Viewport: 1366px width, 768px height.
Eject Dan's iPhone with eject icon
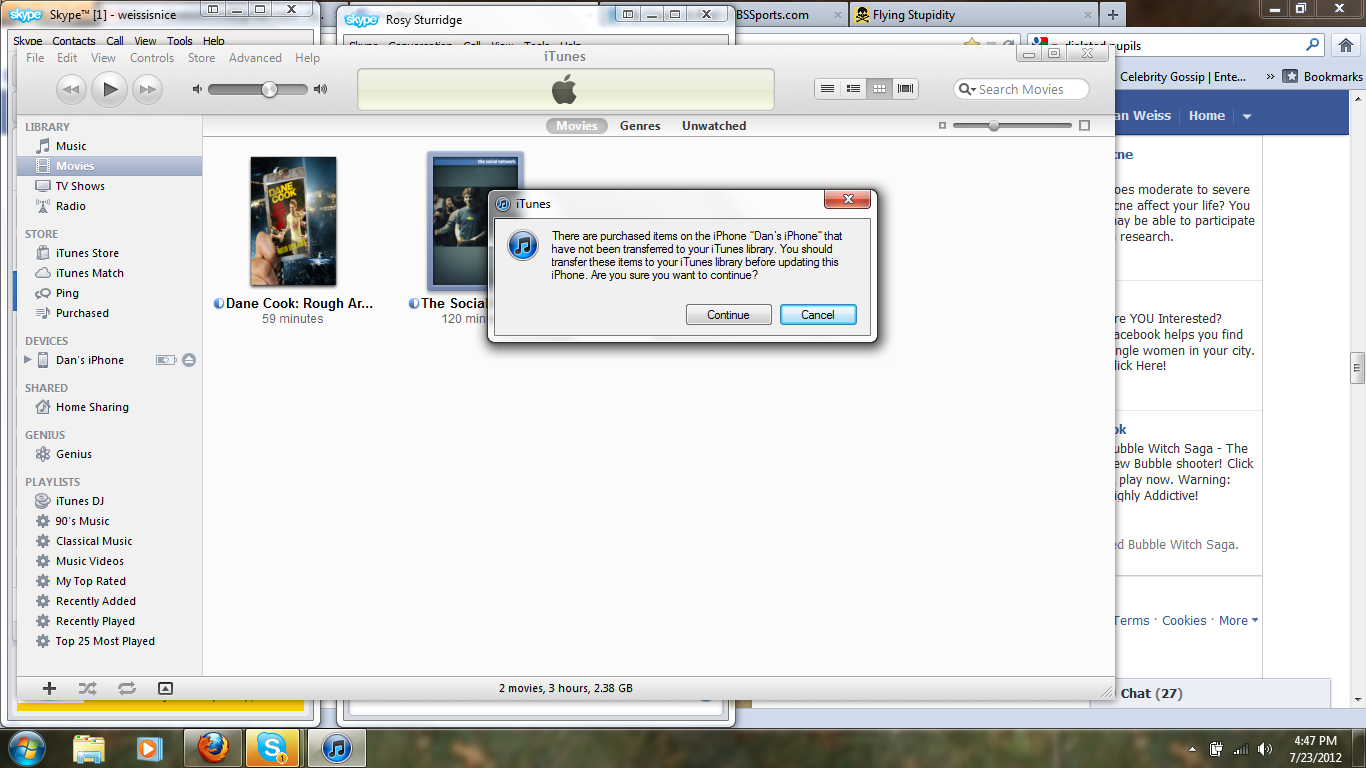point(189,360)
